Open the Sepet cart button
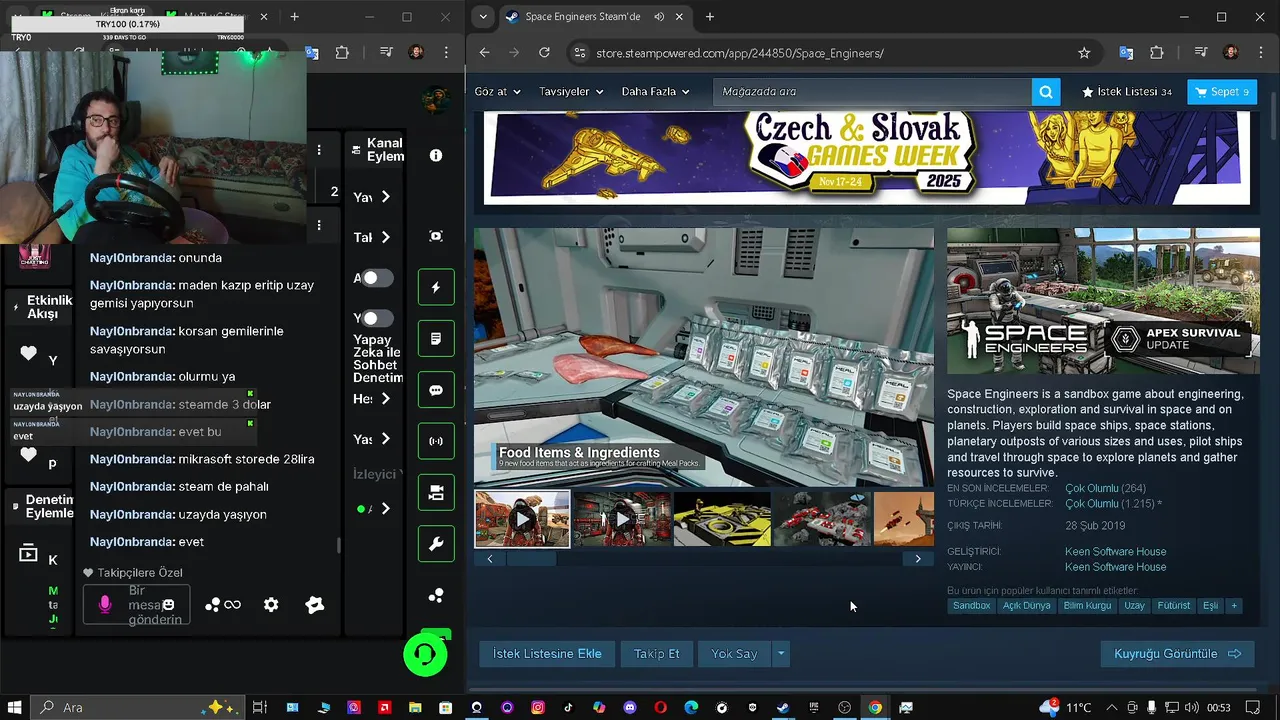 click(x=1222, y=91)
